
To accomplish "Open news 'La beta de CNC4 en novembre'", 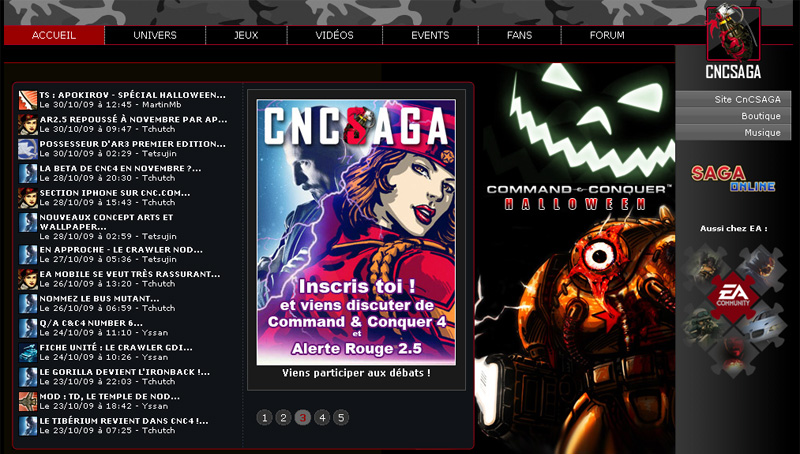I will (x=120, y=168).
